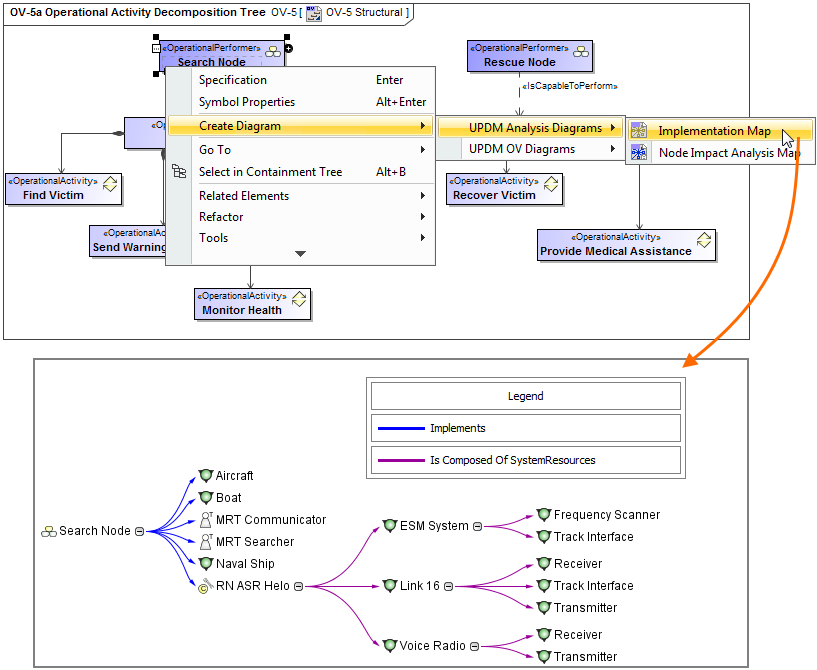This screenshot has height=670, width=817.
Task: Click the OperationalActivity arrow icon on Recover Victim
Action: click(550, 182)
